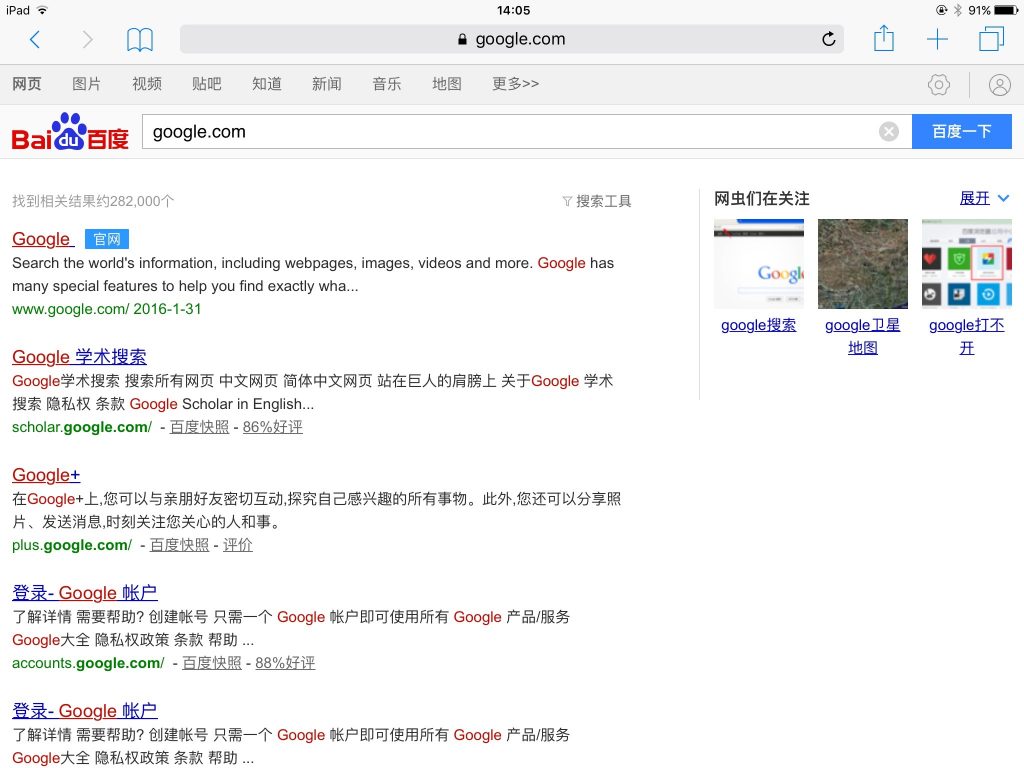Open 百度快照 for plus.google.com
The image size is (1024, 768).
pos(180,545)
